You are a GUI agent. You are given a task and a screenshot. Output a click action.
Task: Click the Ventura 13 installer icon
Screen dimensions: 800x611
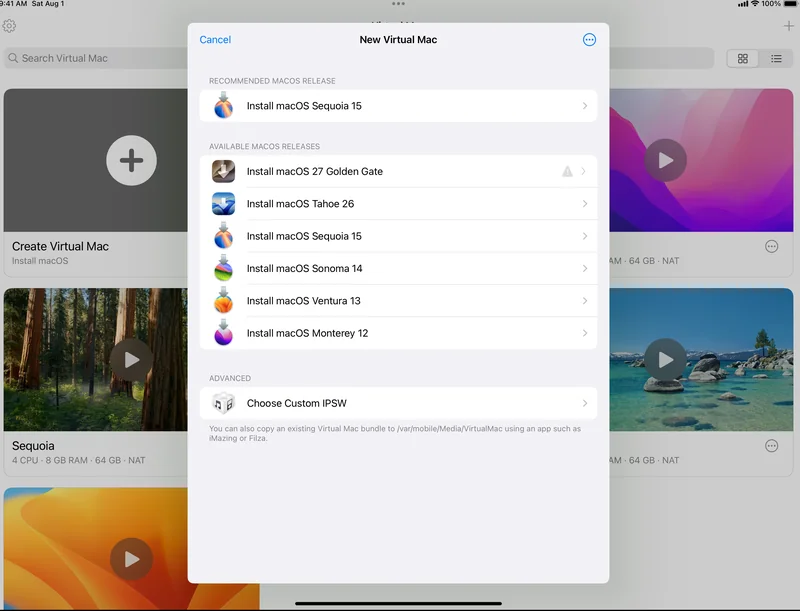click(223, 300)
